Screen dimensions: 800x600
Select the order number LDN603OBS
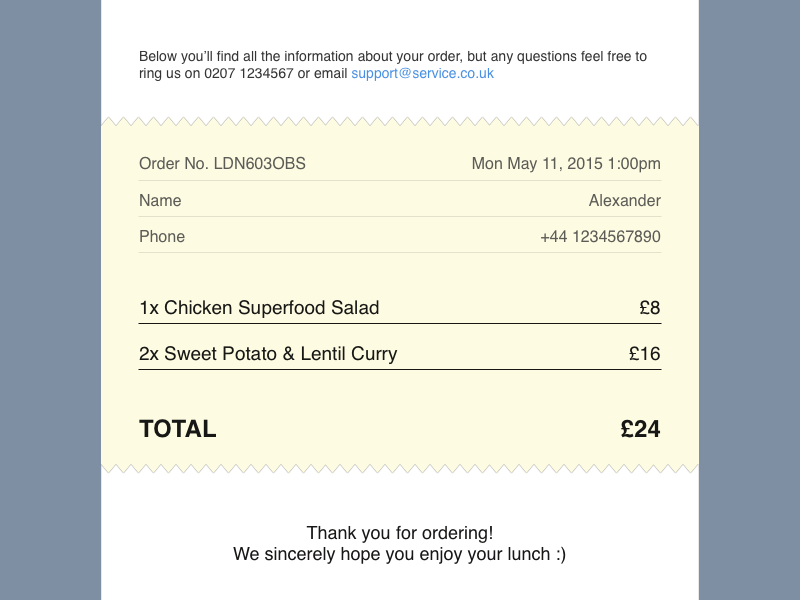pos(260,164)
